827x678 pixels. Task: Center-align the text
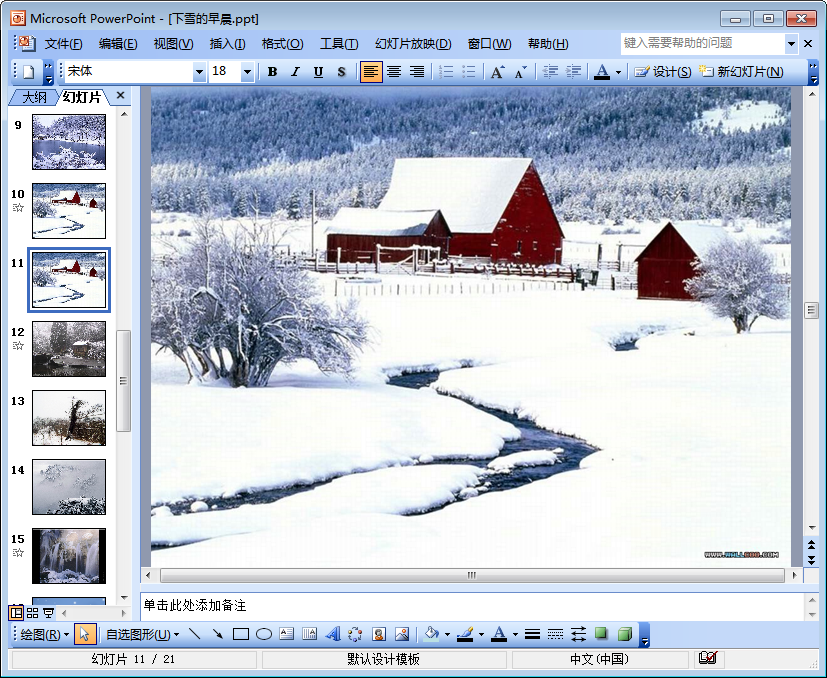(x=394, y=72)
